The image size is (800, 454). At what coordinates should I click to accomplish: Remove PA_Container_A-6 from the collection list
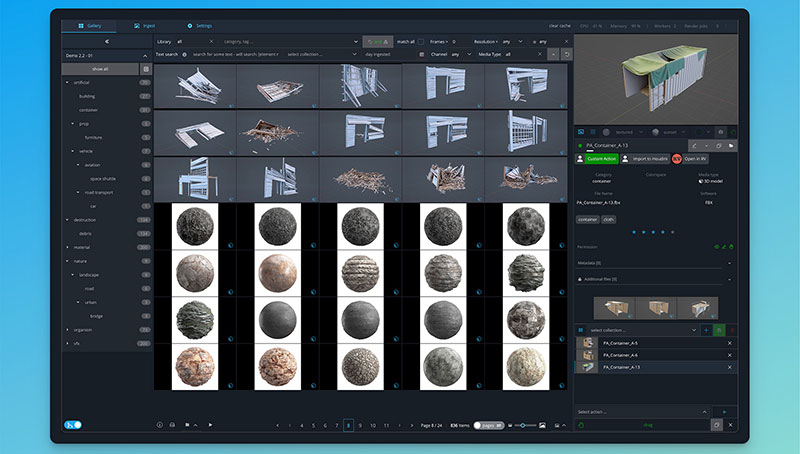pos(730,355)
